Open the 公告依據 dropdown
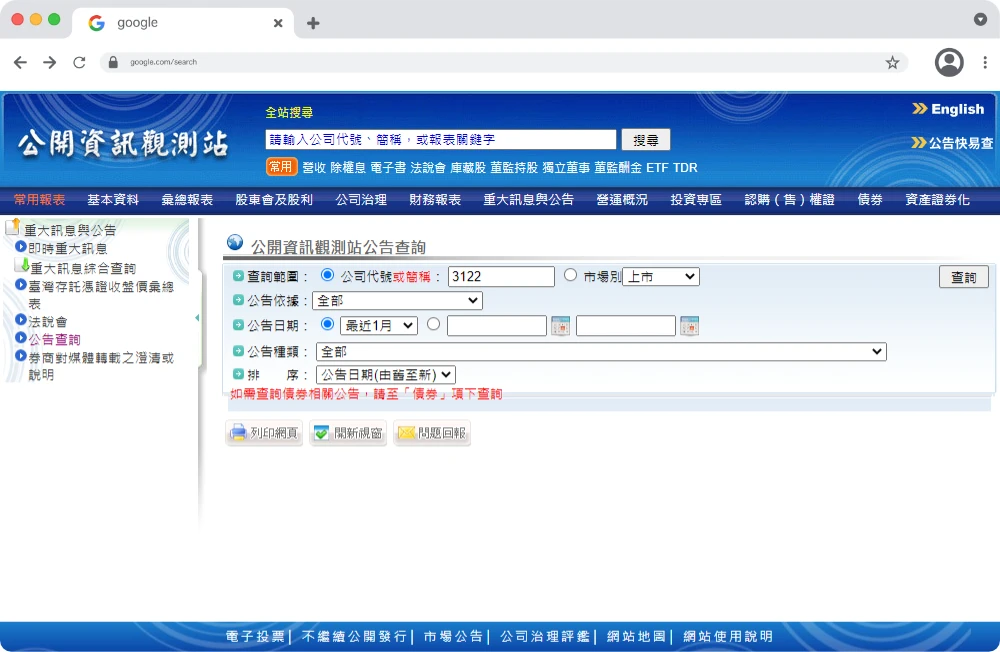The height and width of the screenshot is (652, 1000). [397, 301]
